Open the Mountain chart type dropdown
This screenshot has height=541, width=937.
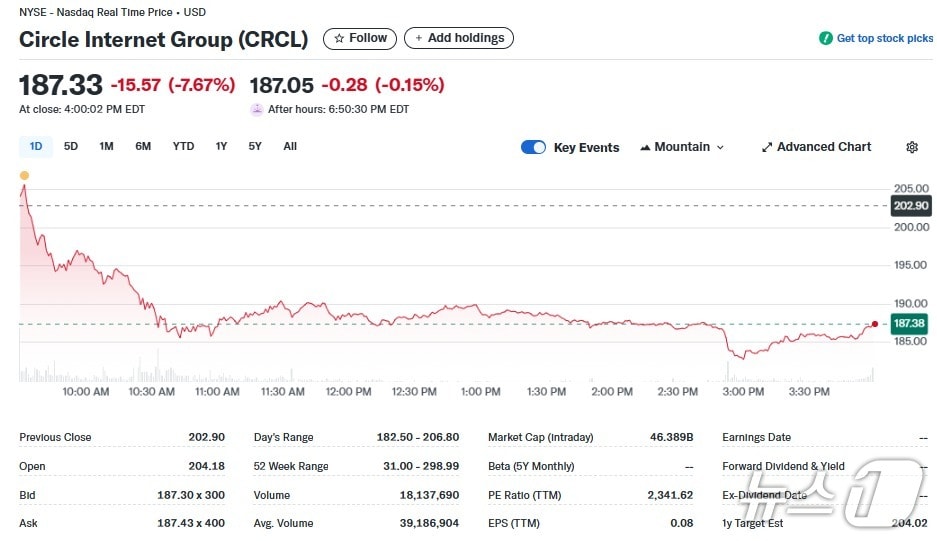click(682, 147)
